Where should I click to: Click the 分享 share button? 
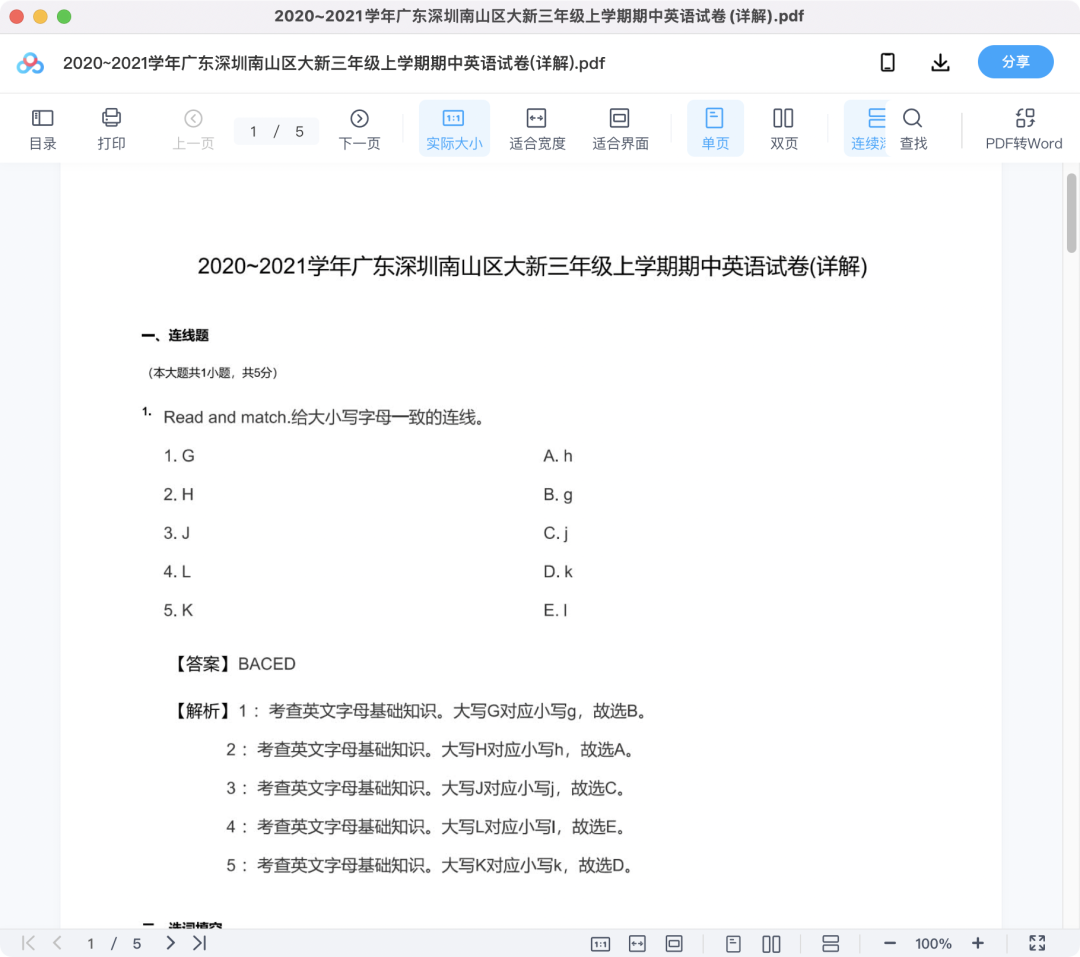[x=1015, y=62]
